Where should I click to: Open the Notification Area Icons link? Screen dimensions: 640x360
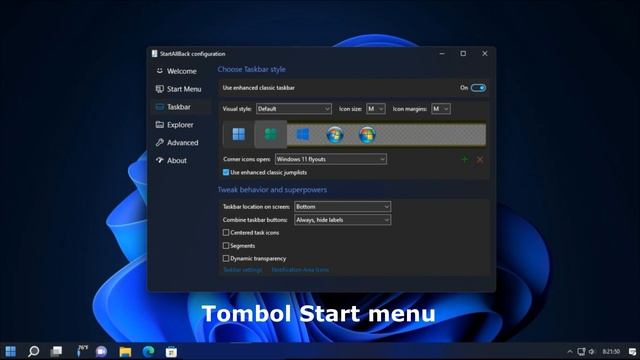[x=300, y=270]
